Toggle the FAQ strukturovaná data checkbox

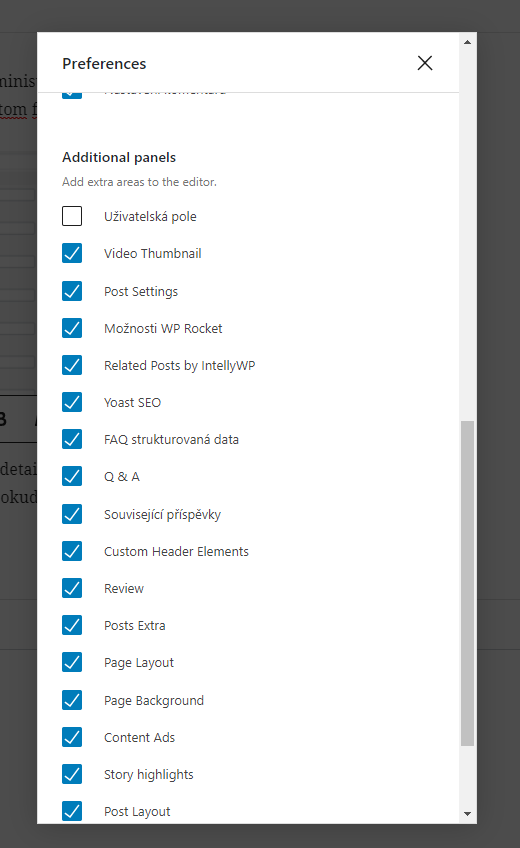(72, 439)
